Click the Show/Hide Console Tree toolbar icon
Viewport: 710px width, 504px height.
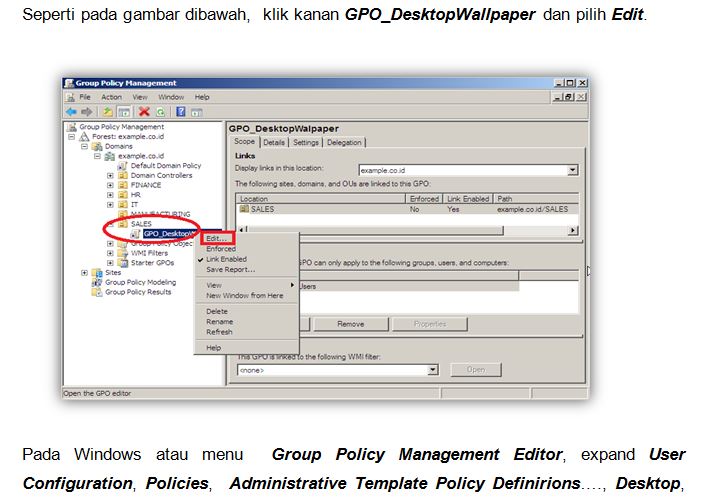pyautogui.click(x=124, y=111)
